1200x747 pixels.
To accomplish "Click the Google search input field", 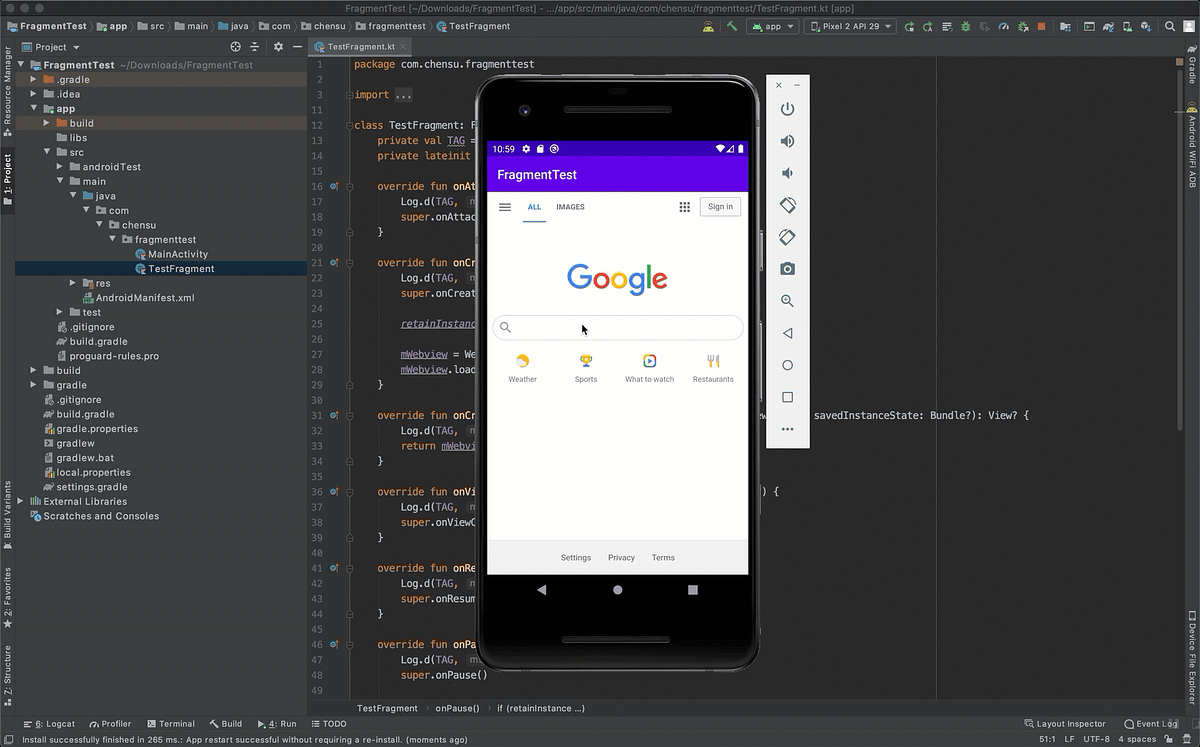I will 617,327.
